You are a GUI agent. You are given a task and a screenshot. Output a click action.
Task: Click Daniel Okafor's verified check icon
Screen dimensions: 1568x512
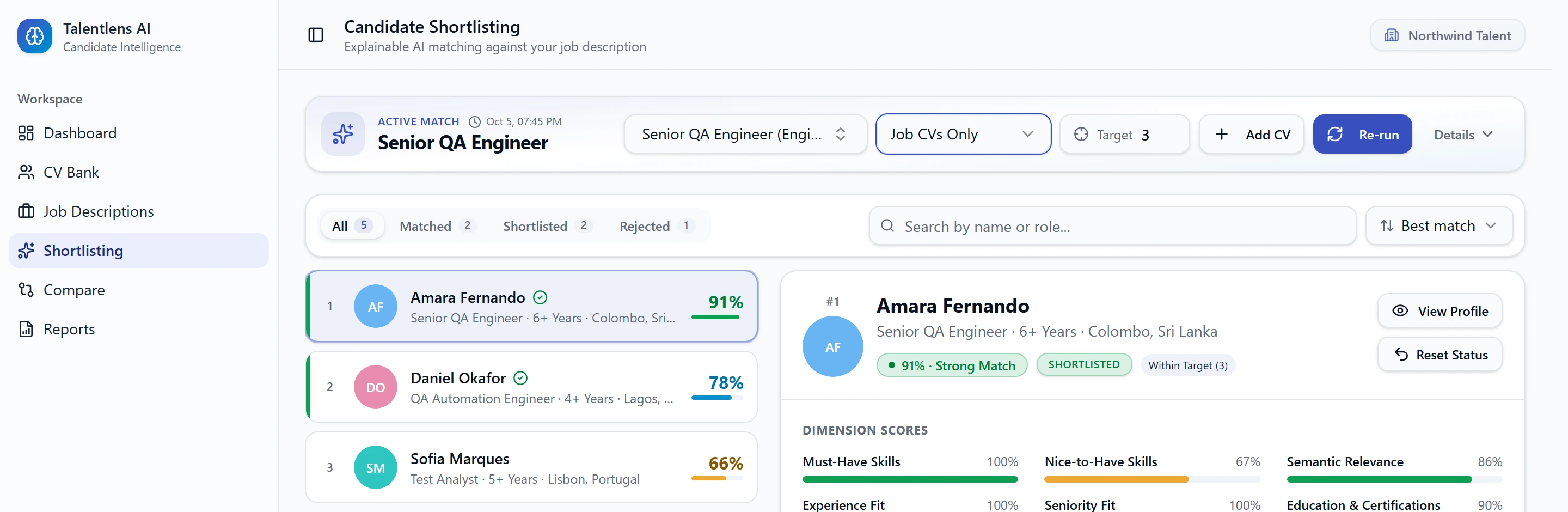(x=520, y=378)
